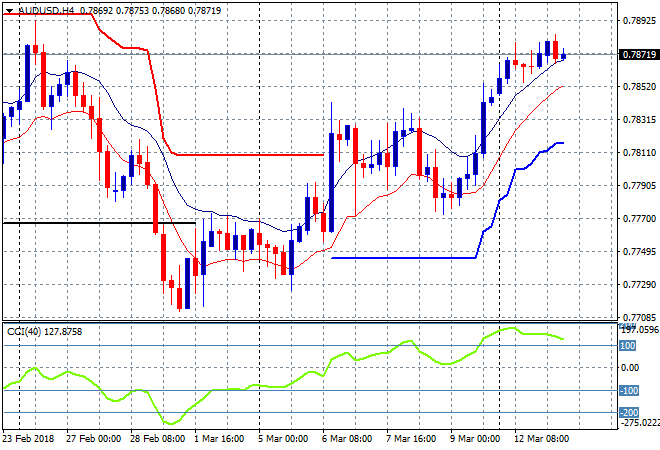Click the CCI level -200 marker

coord(629,413)
